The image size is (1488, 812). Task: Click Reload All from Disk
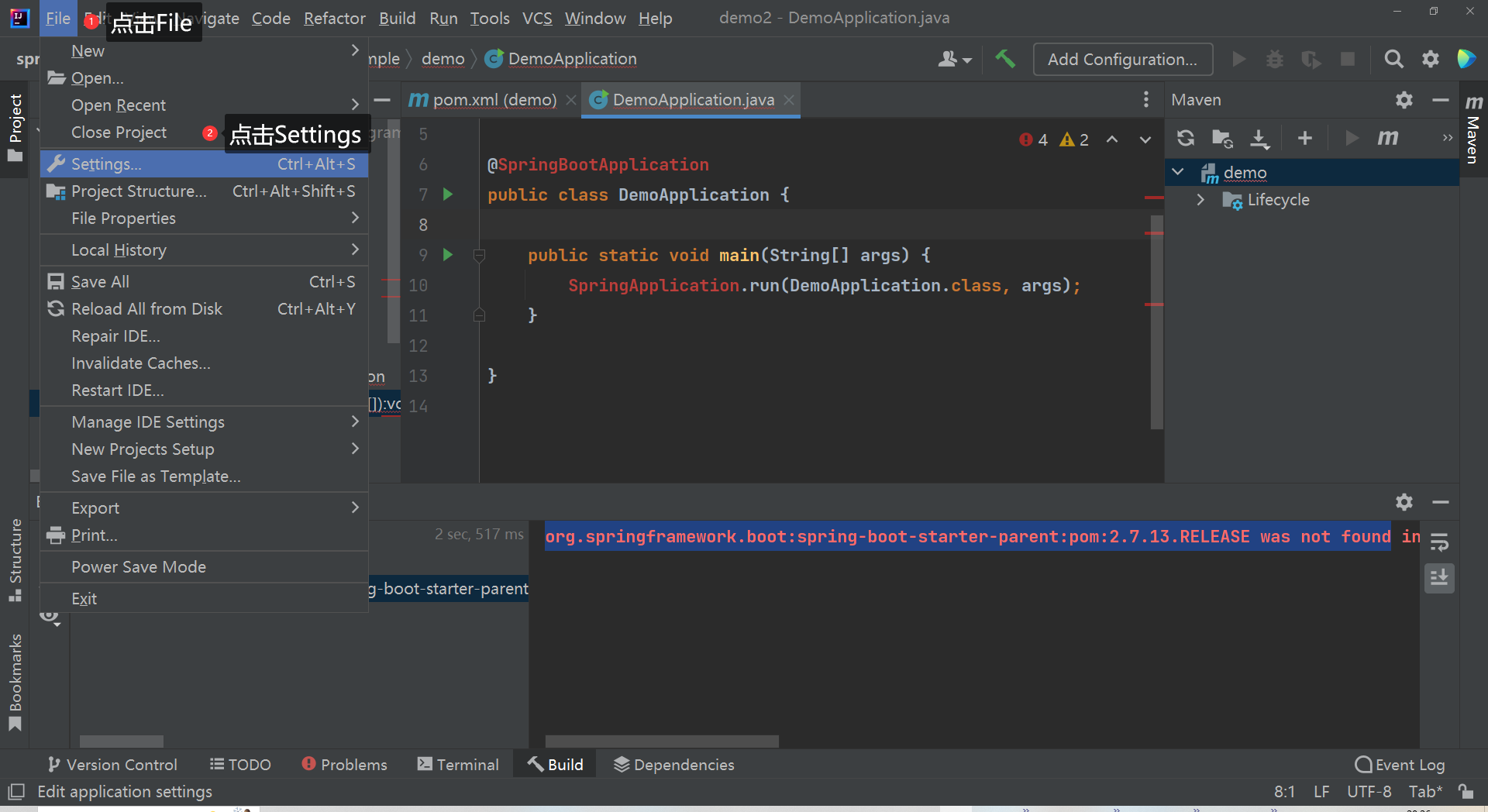click(204, 308)
